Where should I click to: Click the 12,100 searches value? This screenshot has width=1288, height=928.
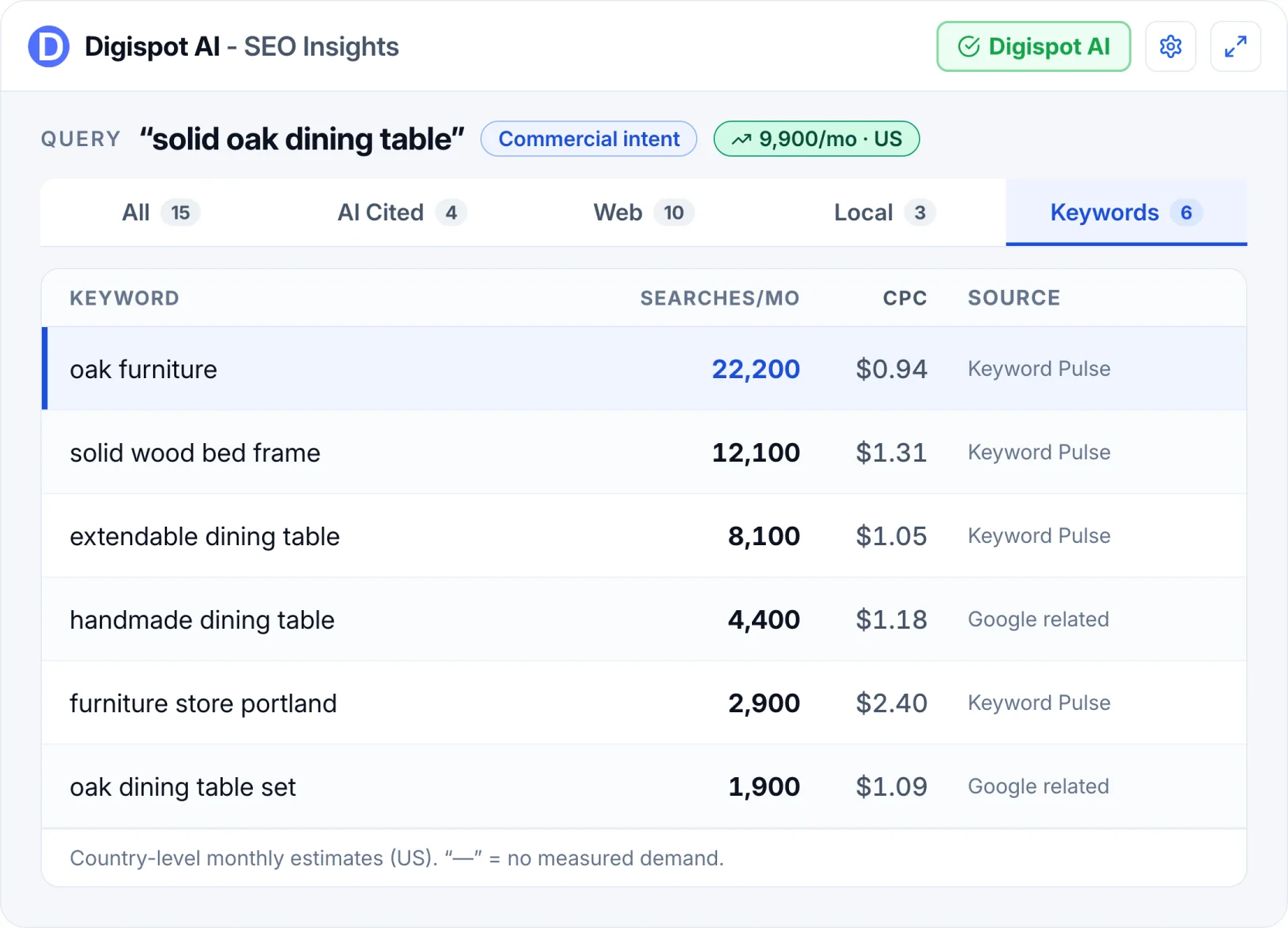[756, 453]
